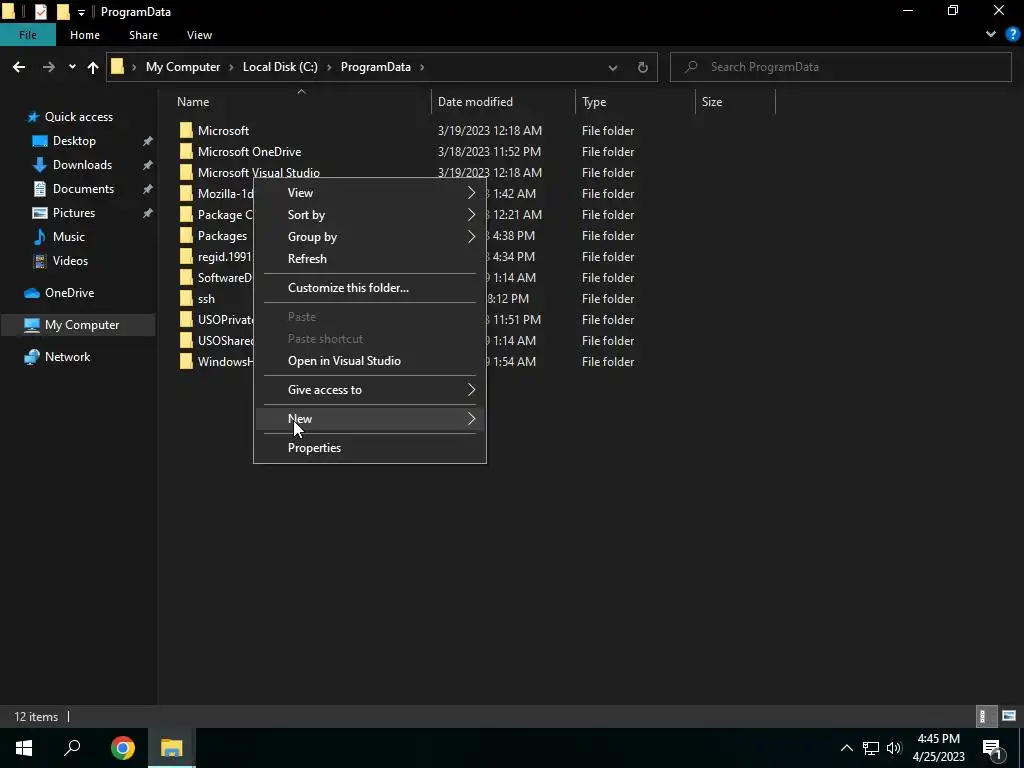Switch to the Home ribbon tab
Screen dimensions: 1024x768
click(x=85, y=35)
